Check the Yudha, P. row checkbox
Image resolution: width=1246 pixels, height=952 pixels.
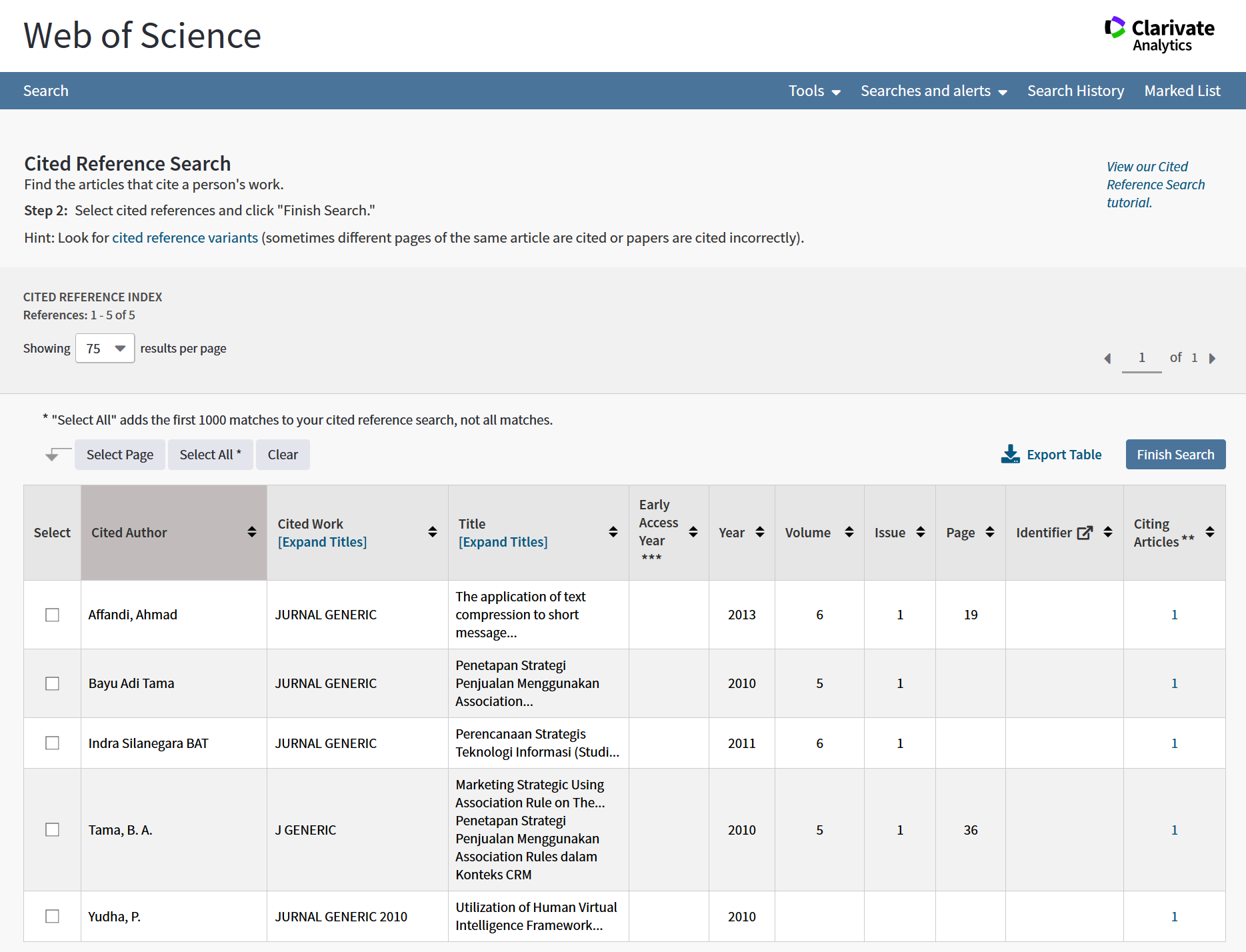click(52, 916)
